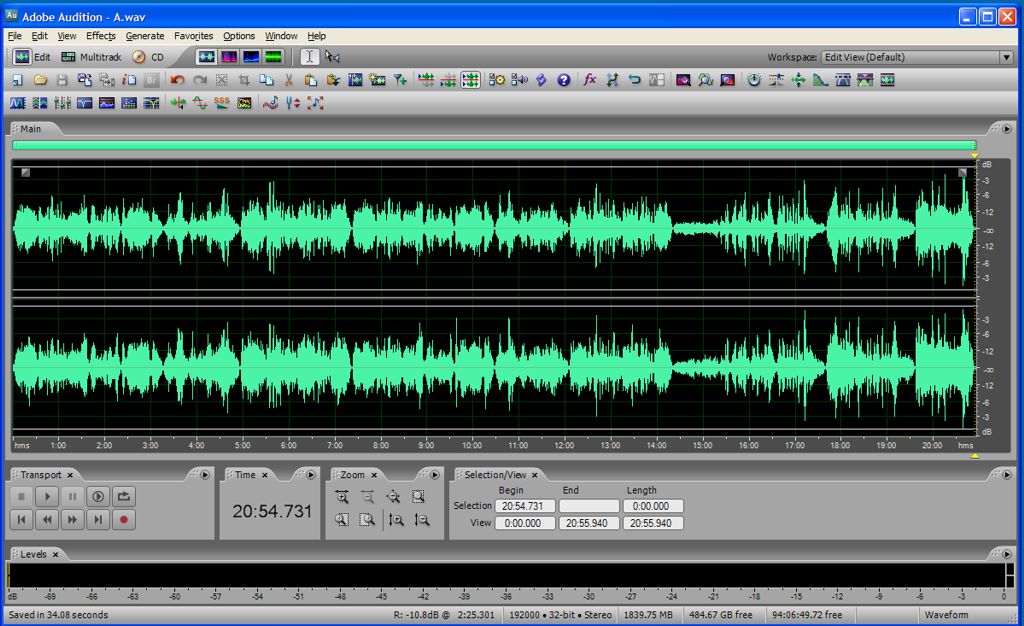Open the Effects fx toolbar icon
Screen dimensions: 1024x626
coord(590,80)
